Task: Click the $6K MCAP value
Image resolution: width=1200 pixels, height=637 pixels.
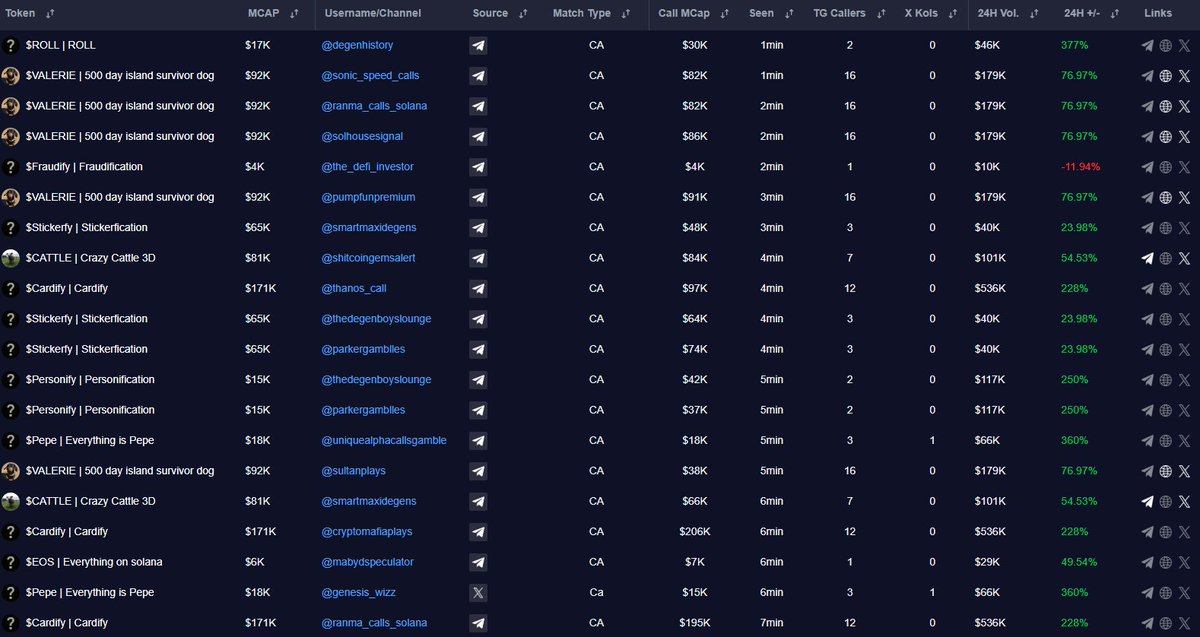Action: tap(254, 562)
